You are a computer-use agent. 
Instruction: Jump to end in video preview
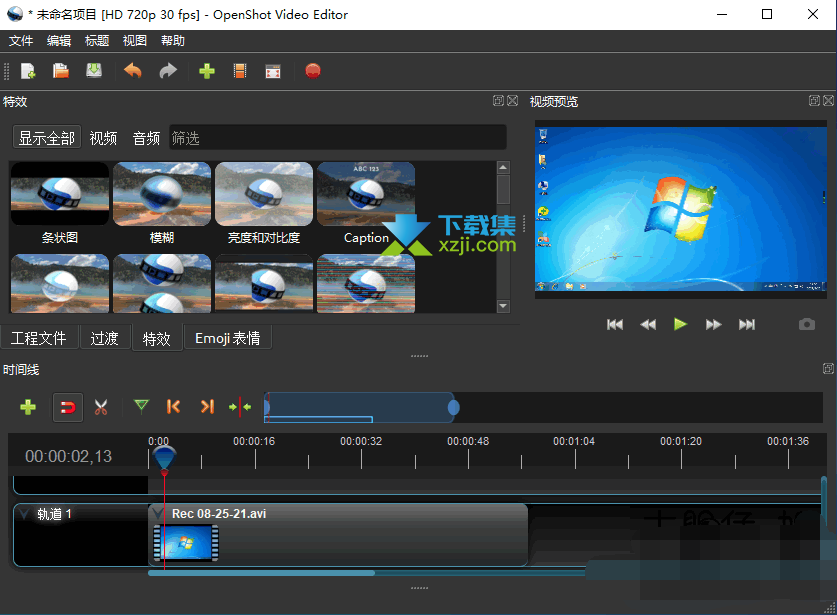pos(747,325)
